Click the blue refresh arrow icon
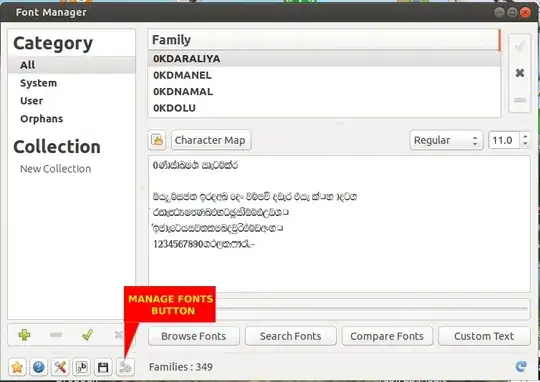The width and height of the screenshot is (540, 382). pos(521,366)
